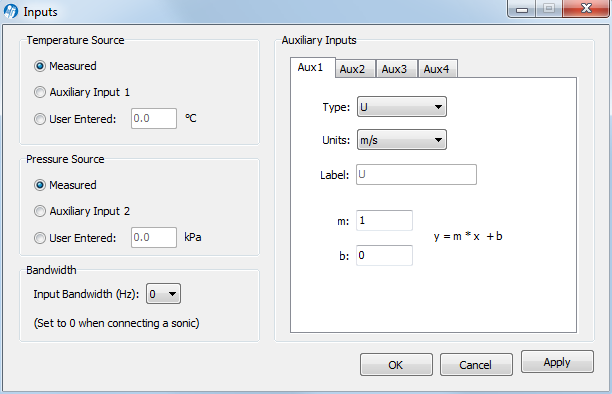612x394 pixels.
Task: Choose Auxiliary Input 2 for pressure
Action: pos(40,211)
